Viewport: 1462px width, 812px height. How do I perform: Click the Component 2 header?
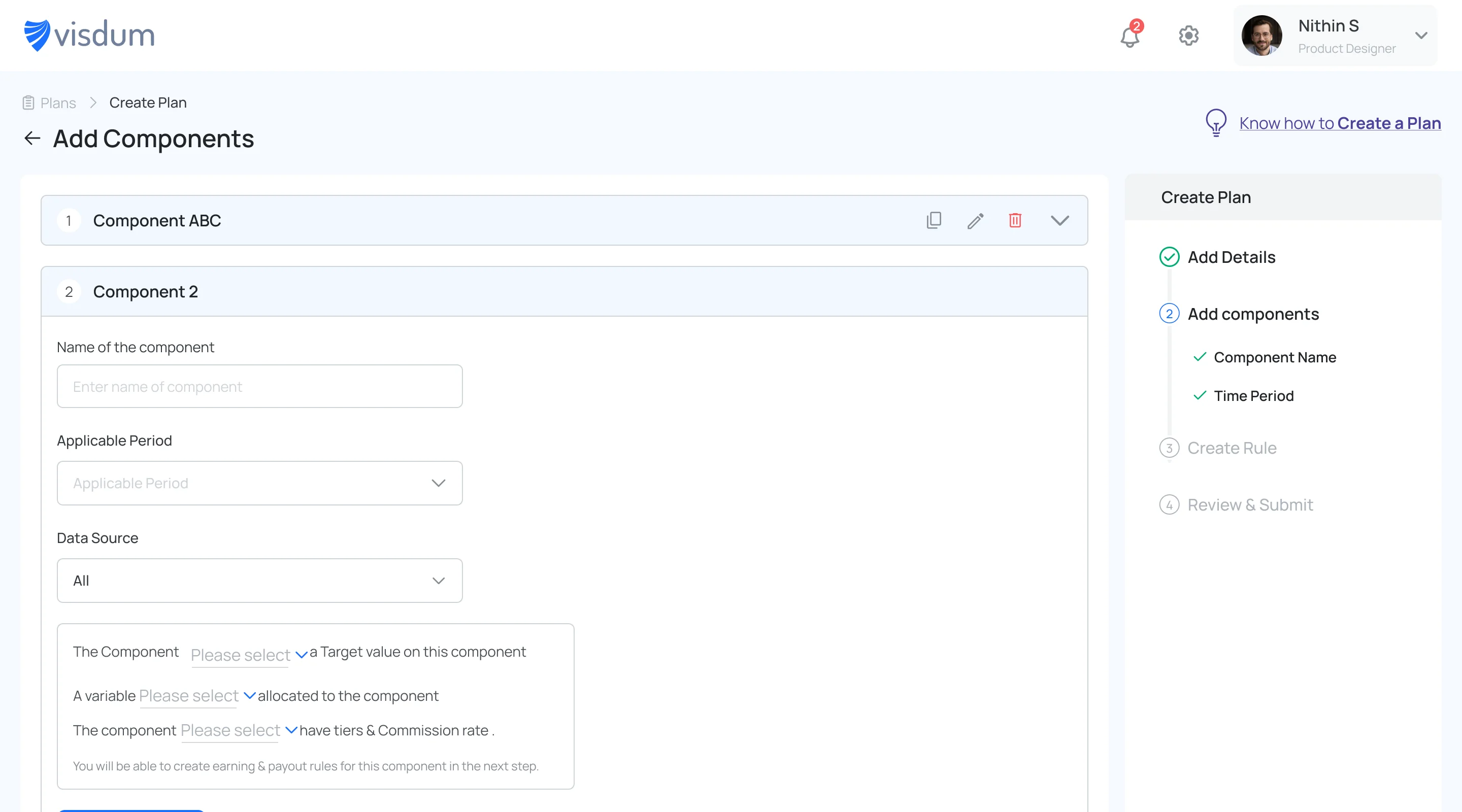(x=564, y=292)
